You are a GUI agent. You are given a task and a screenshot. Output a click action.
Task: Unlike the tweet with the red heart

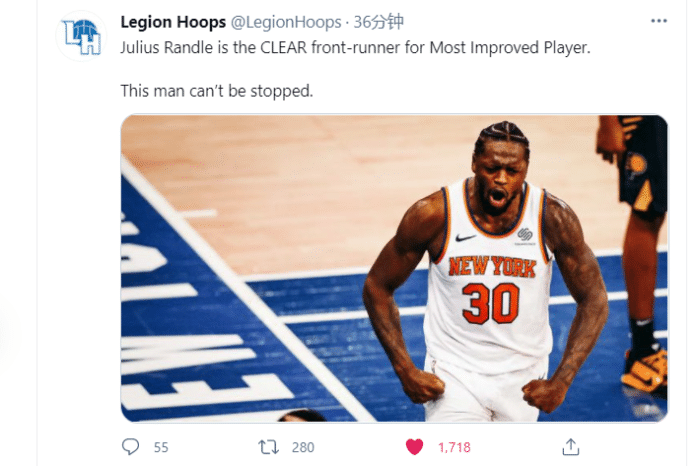pyautogui.click(x=414, y=447)
